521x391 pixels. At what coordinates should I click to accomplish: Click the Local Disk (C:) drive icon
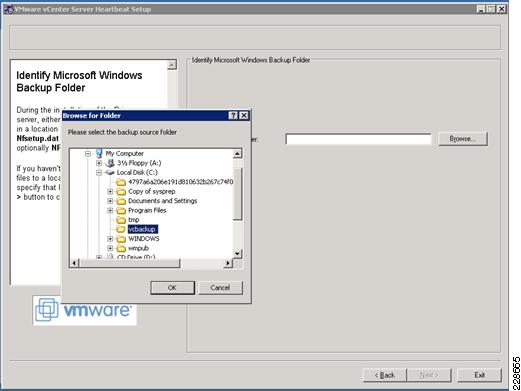point(110,173)
